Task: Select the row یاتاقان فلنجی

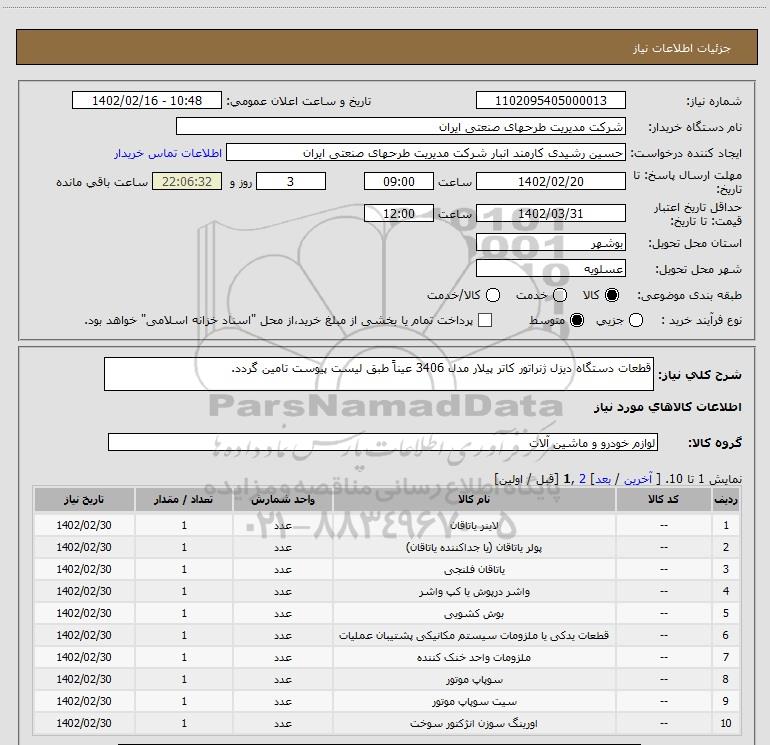Action: (386, 569)
